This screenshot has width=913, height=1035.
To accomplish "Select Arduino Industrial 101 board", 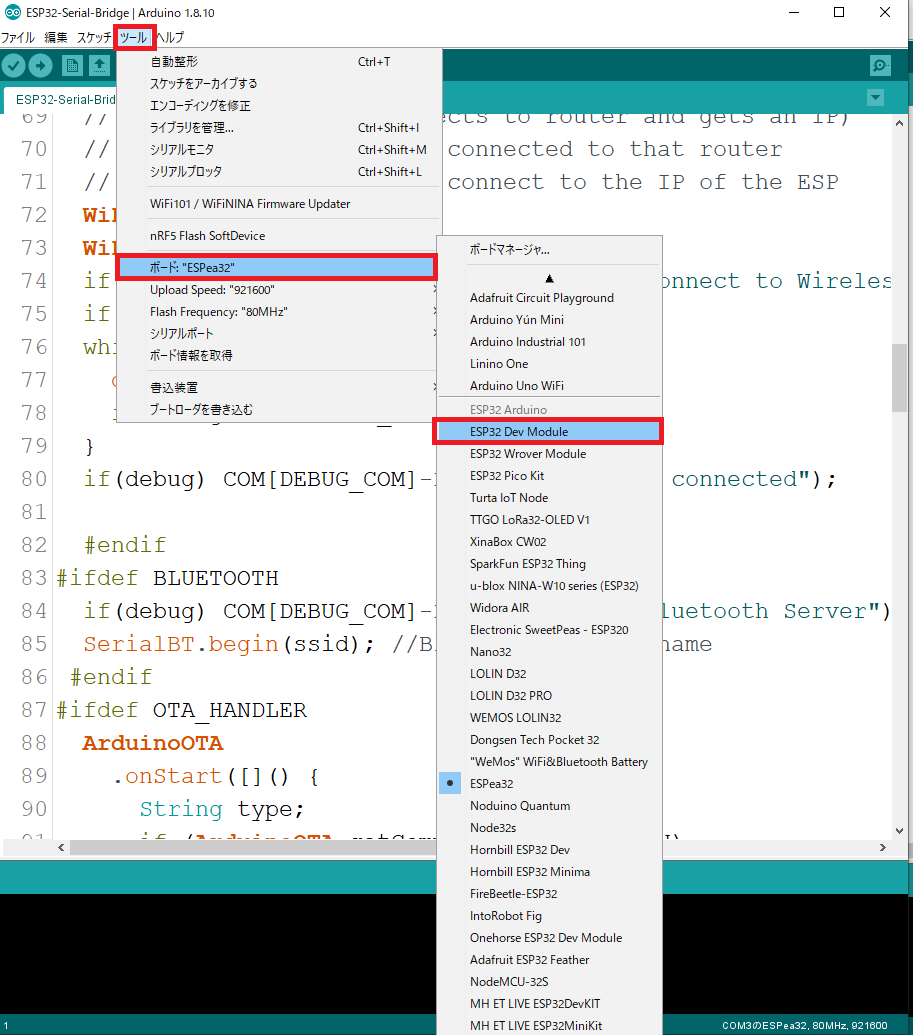I will pyautogui.click(x=549, y=341).
